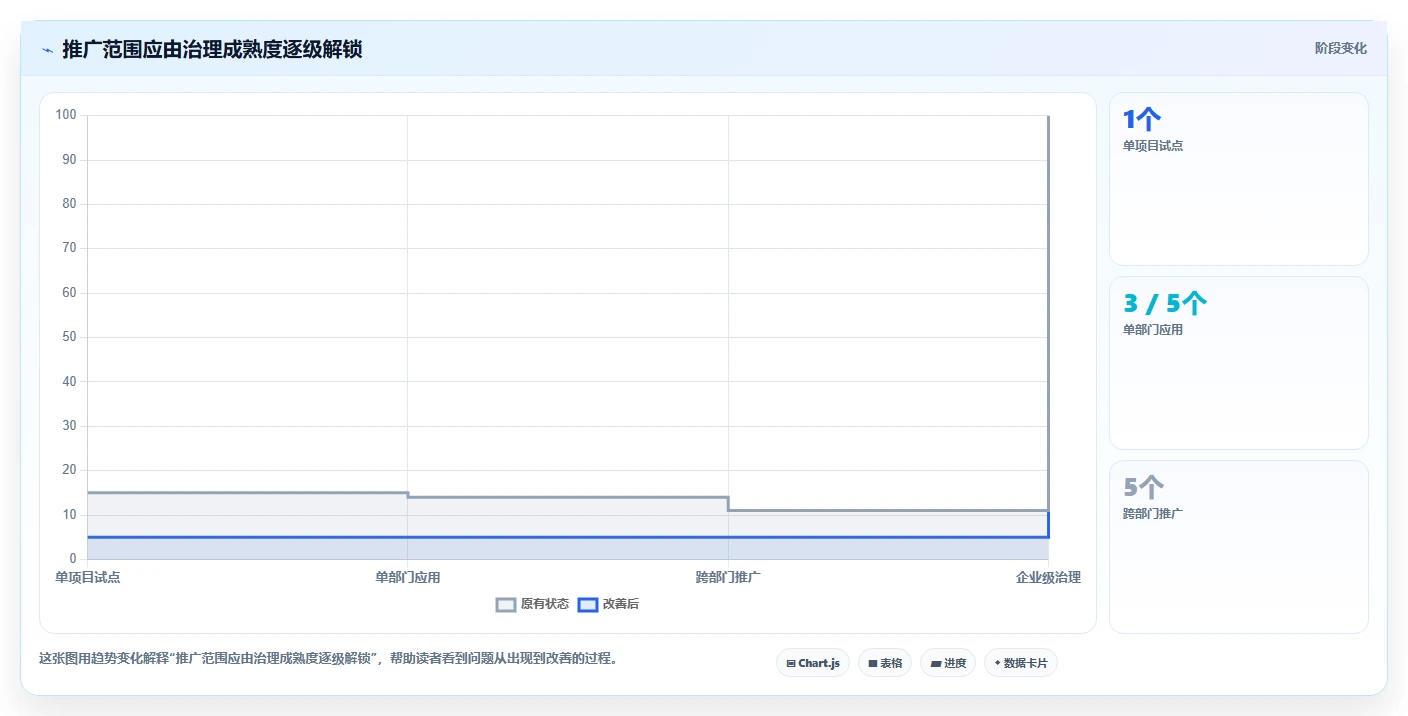Click the 单项目试点 x-axis label

pos(88,577)
